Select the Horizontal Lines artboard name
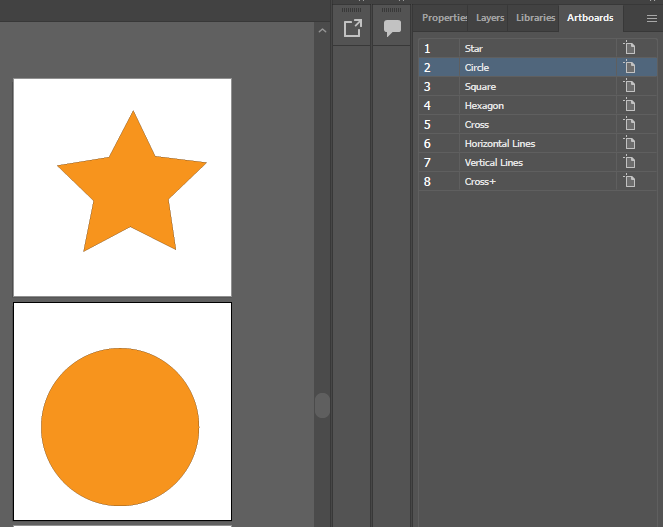663x527 pixels. 500,144
